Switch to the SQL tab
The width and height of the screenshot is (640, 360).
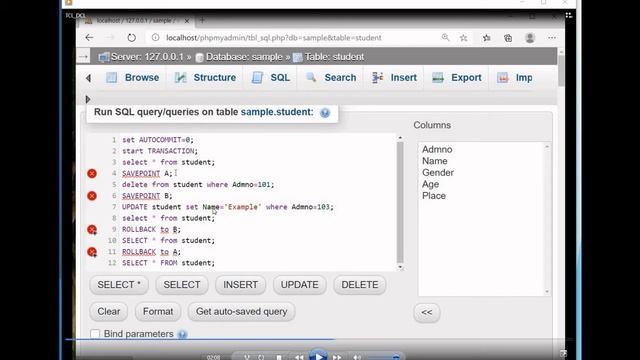pos(271,78)
